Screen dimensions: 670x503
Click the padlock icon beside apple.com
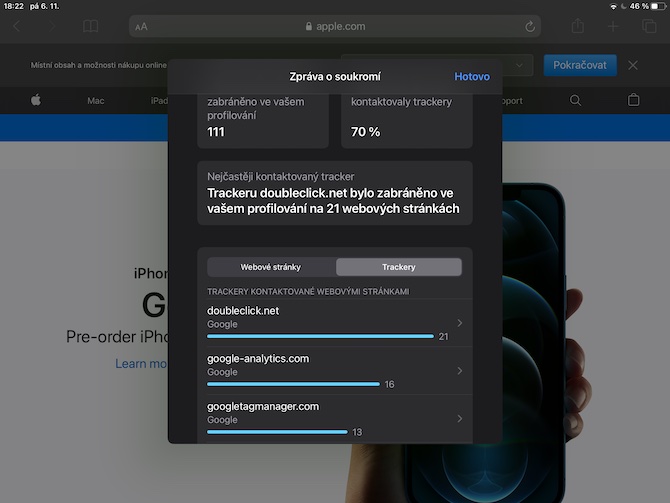coord(309,26)
